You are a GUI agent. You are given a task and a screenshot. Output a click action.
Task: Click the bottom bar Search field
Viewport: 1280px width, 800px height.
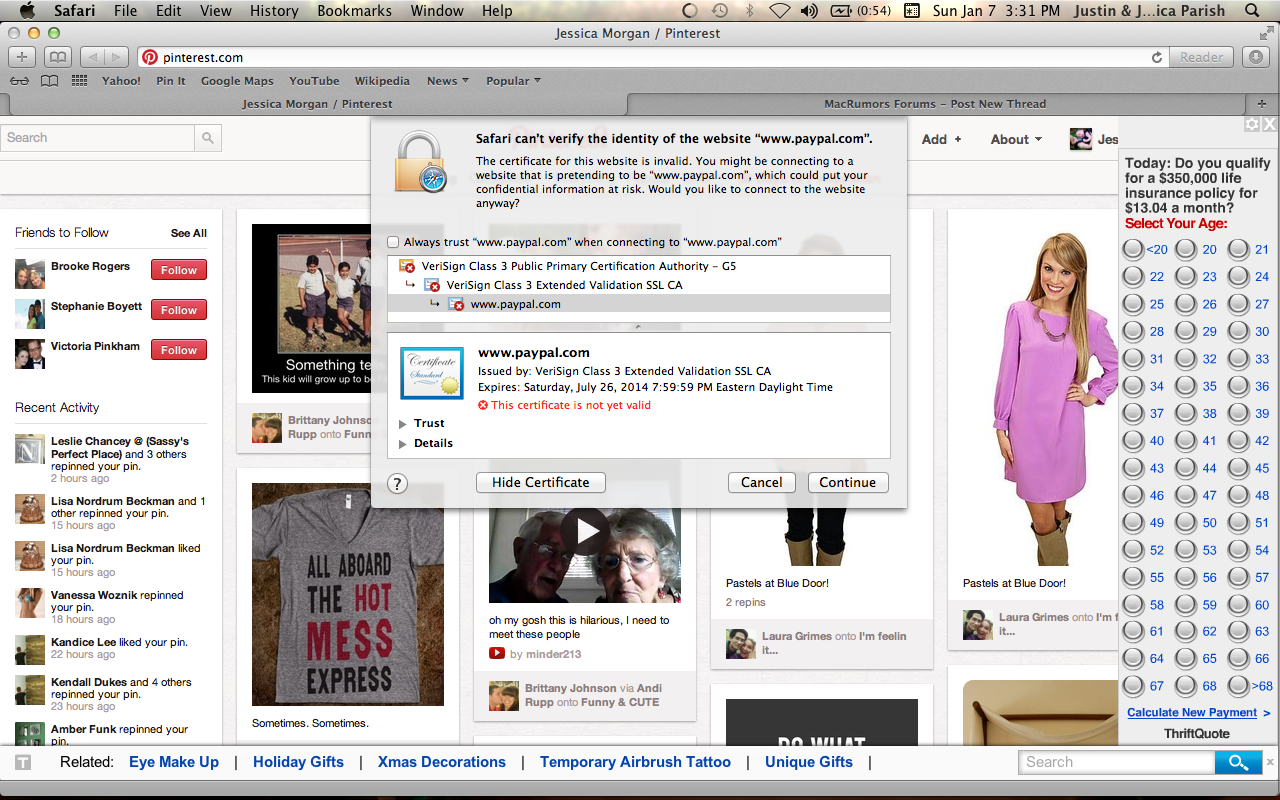click(x=1117, y=762)
